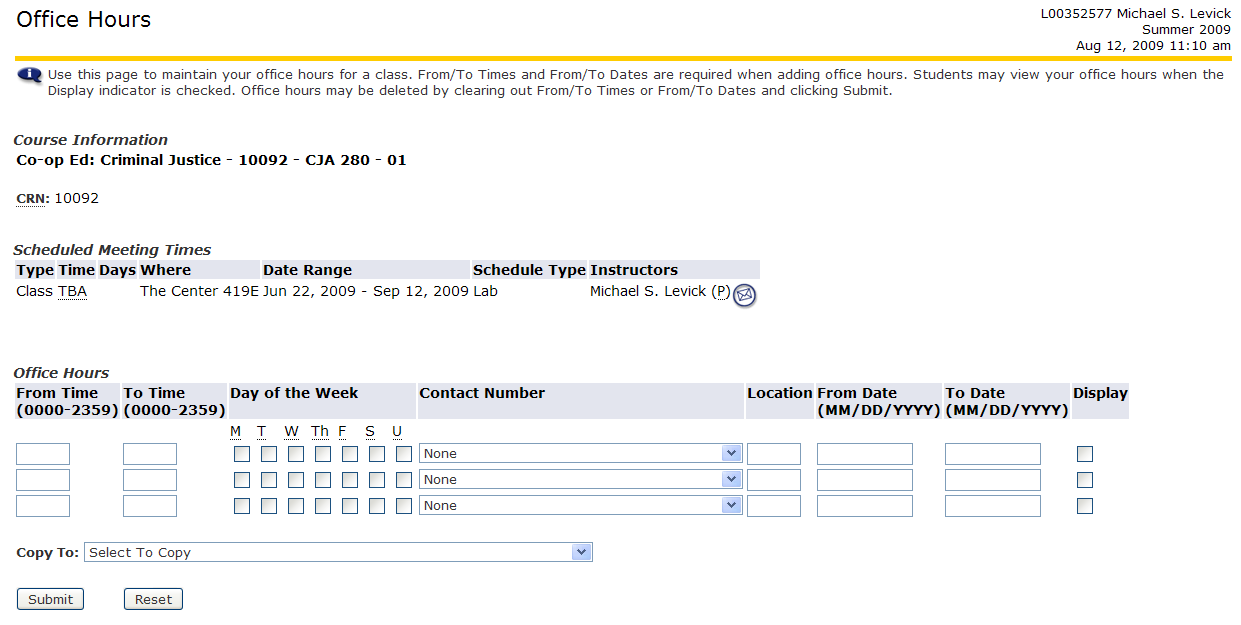This screenshot has height=625, width=1241.
Task: Check Sunday box in third office hours row
Action: (x=404, y=506)
